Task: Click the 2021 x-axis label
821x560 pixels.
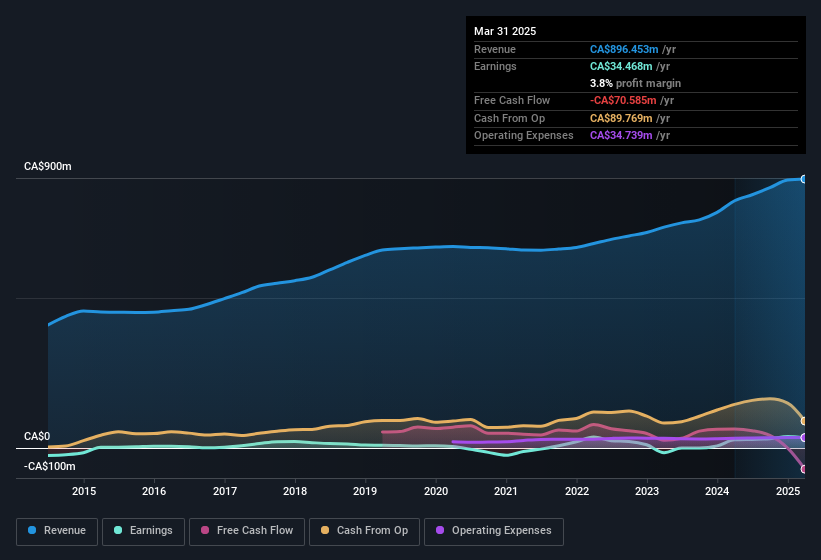Action: point(506,491)
